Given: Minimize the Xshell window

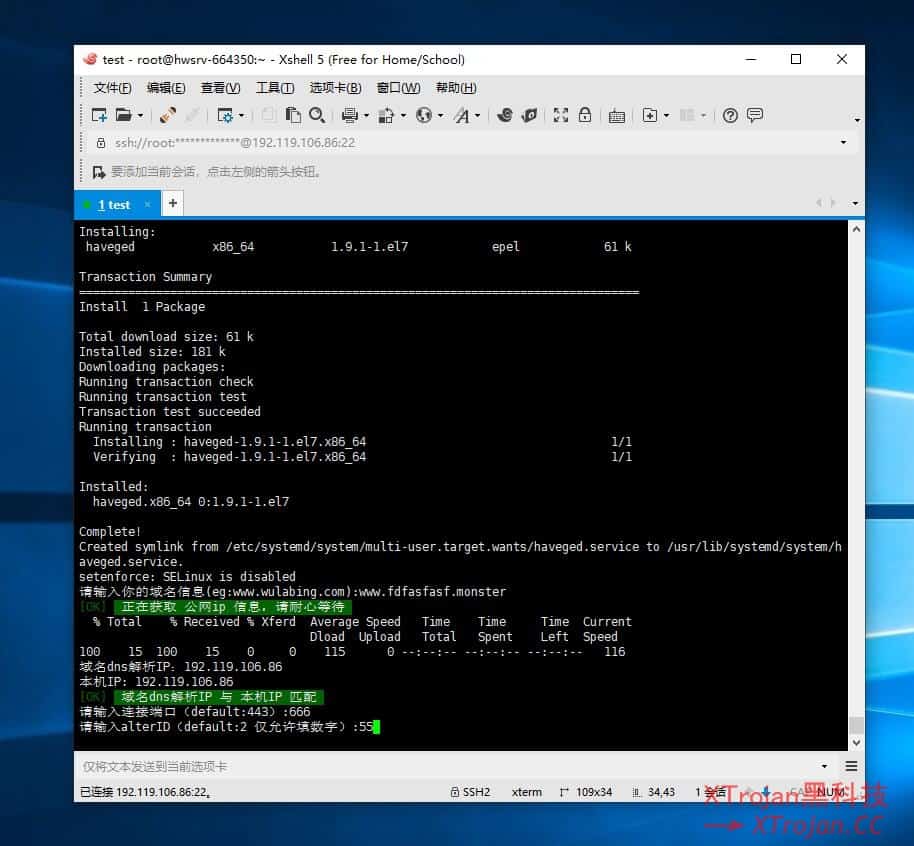Looking at the screenshot, I should 751,59.
